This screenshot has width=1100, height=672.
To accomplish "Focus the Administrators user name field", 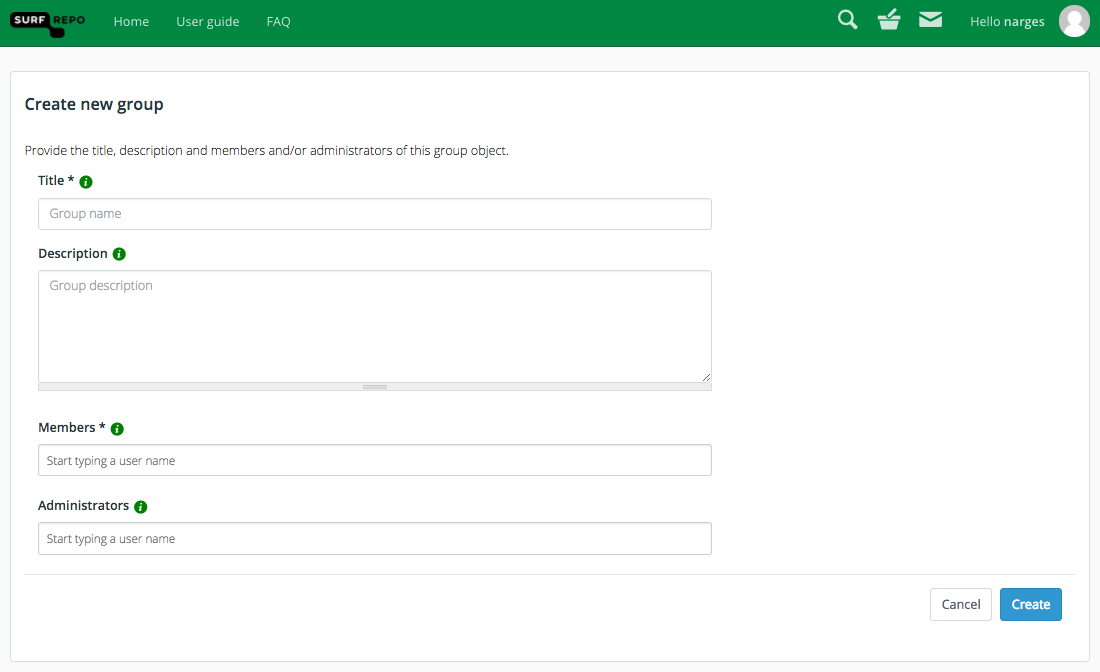I will coord(375,539).
